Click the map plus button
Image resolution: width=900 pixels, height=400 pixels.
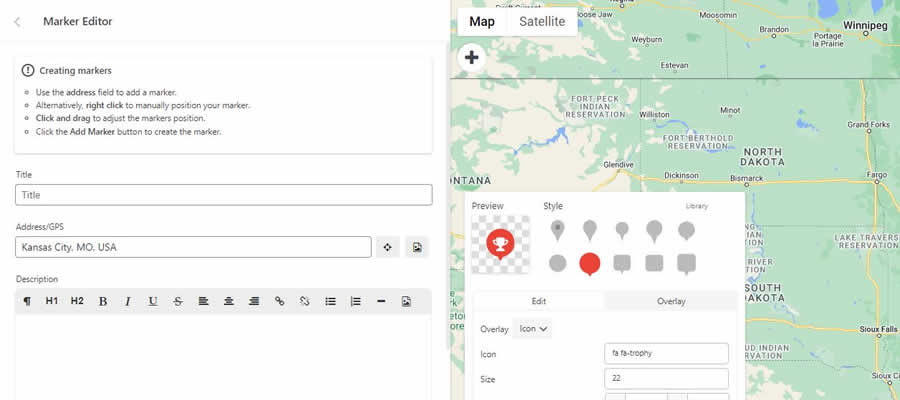(472, 57)
